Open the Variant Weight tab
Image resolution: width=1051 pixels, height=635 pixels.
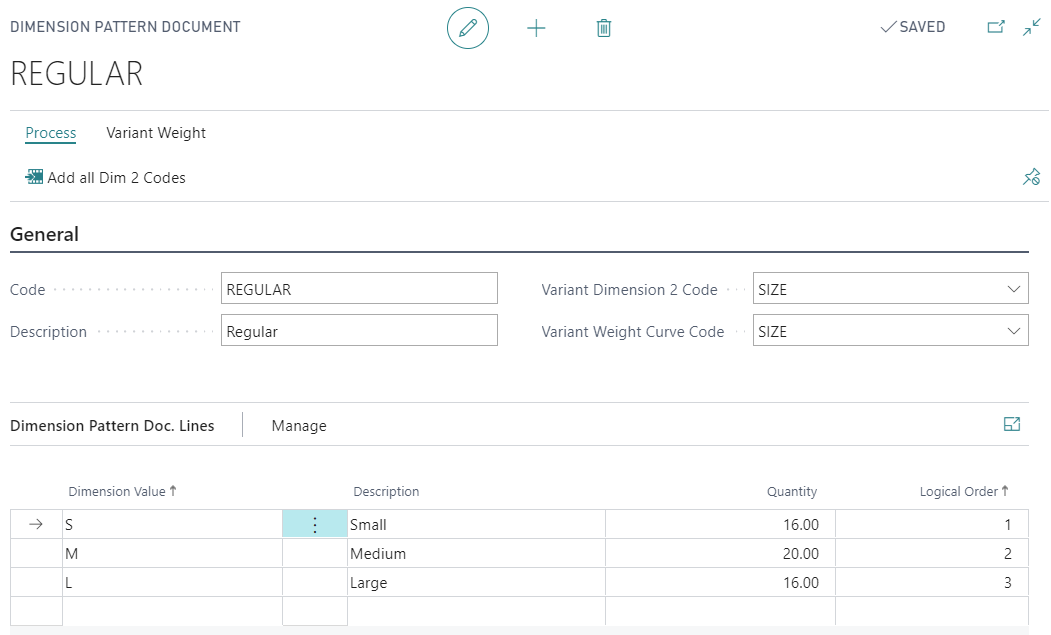pyautogui.click(x=156, y=133)
